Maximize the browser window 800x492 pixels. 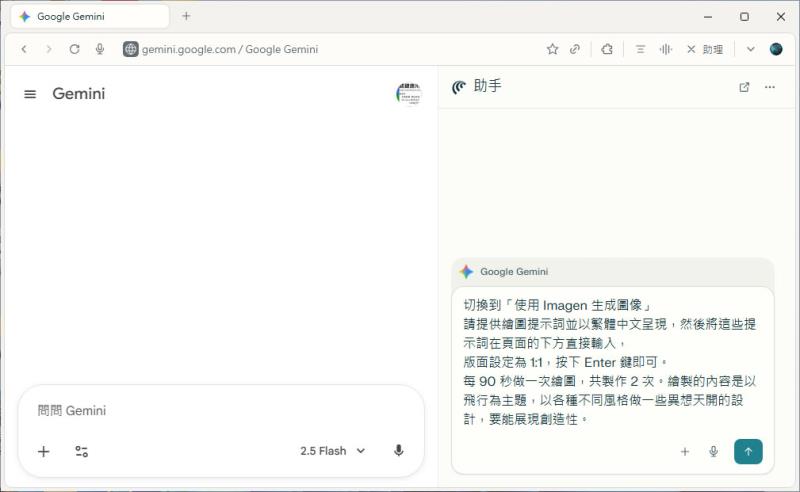(744, 17)
